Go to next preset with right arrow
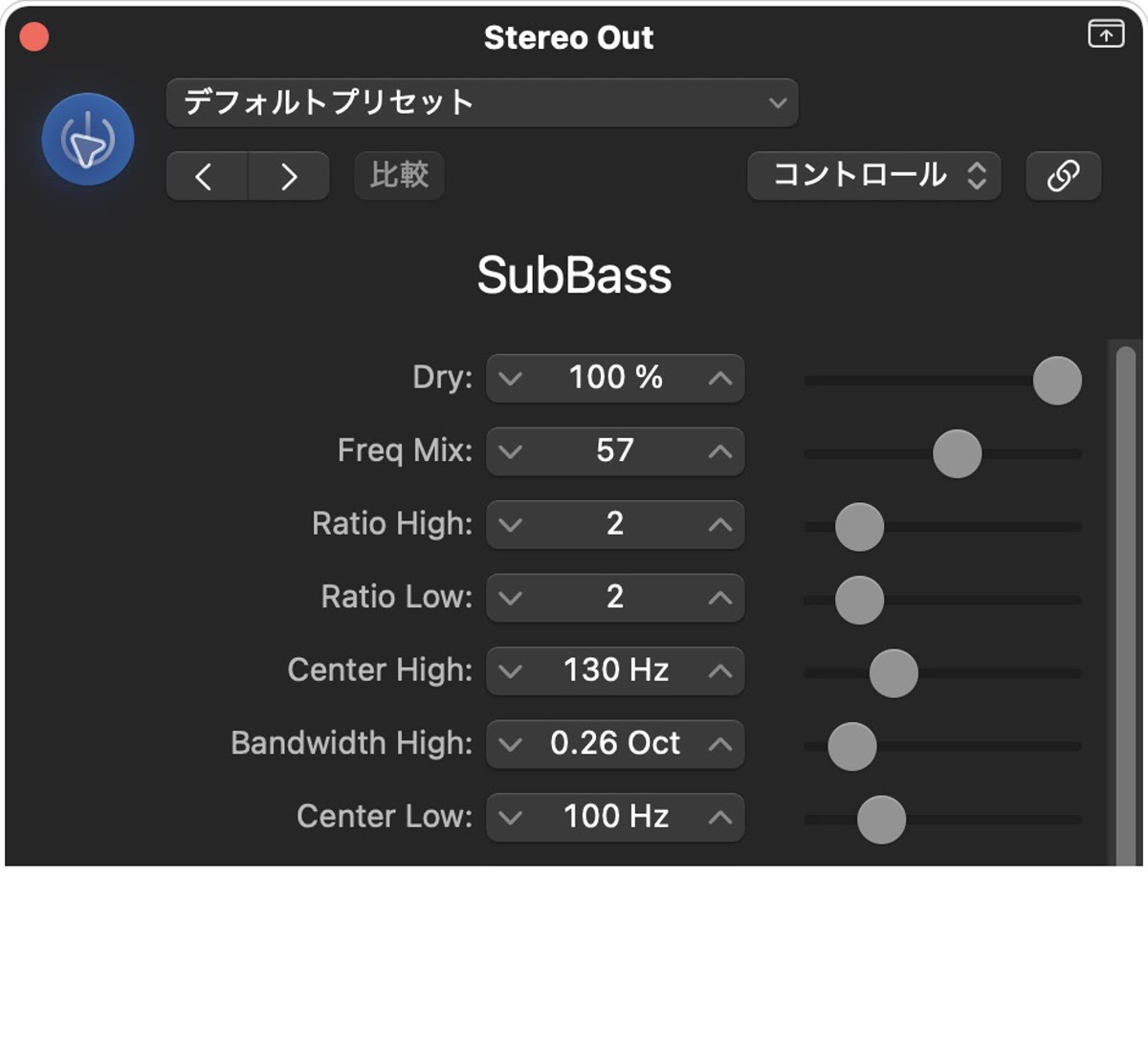Screen dimensions: 1148x1054 pyautogui.click(x=289, y=176)
